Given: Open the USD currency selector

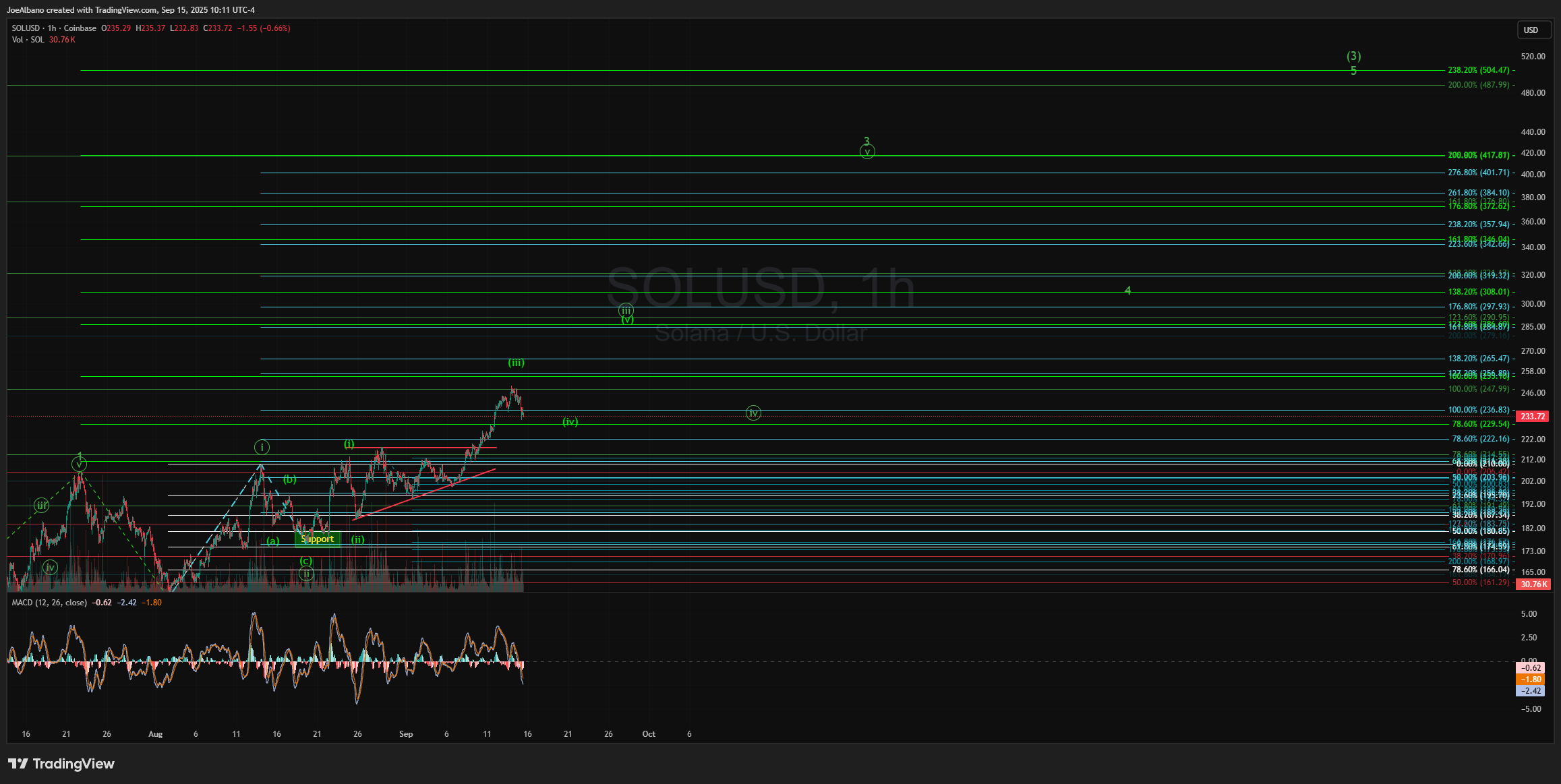Looking at the screenshot, I should pyautogui.click(x=1531, y=30).
